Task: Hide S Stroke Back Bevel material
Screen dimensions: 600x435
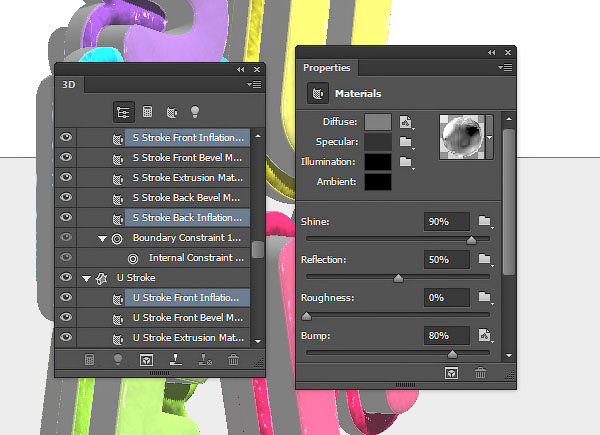Action: coord(66,197)
